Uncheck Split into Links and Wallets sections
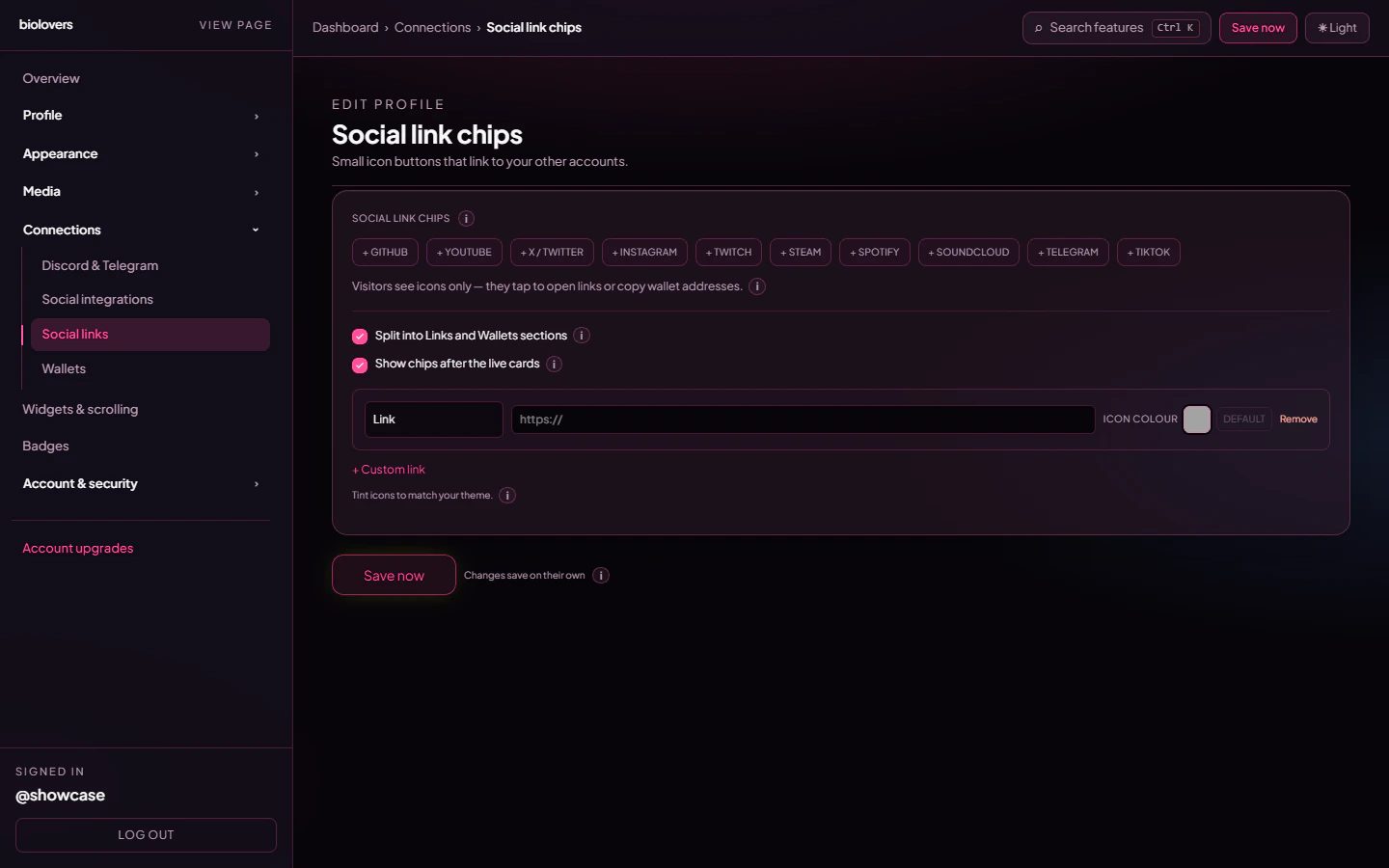Screen dimensions: 1389x868 click(x=360, y=336)
